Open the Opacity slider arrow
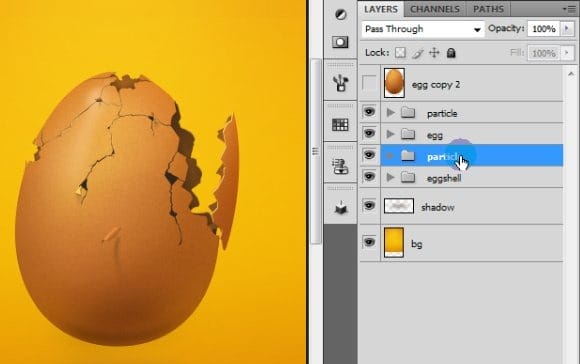 pos(567,28)
